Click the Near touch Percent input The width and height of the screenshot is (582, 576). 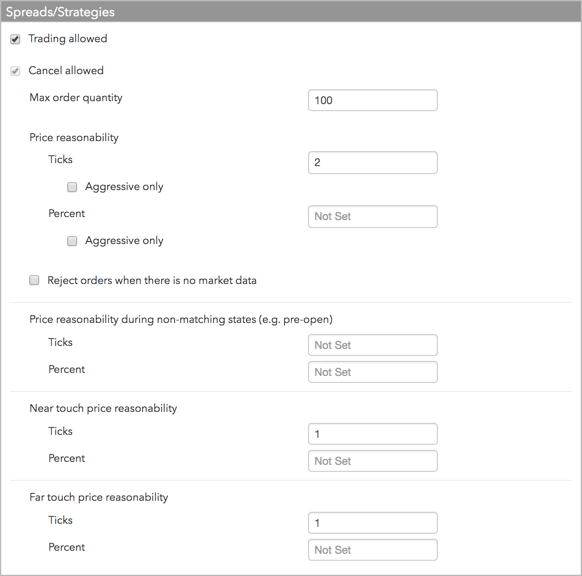373,461
